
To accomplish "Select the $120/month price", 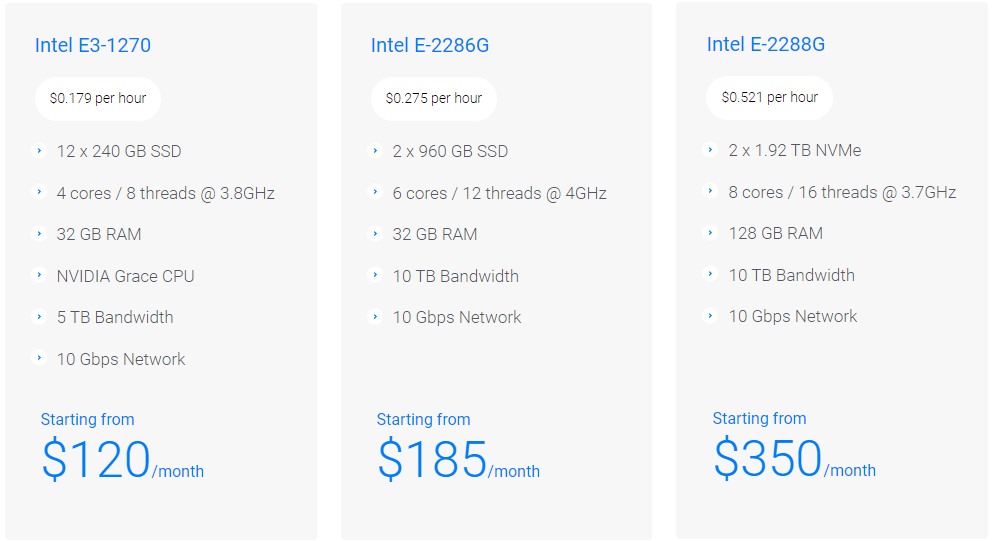I will (123, 459).
